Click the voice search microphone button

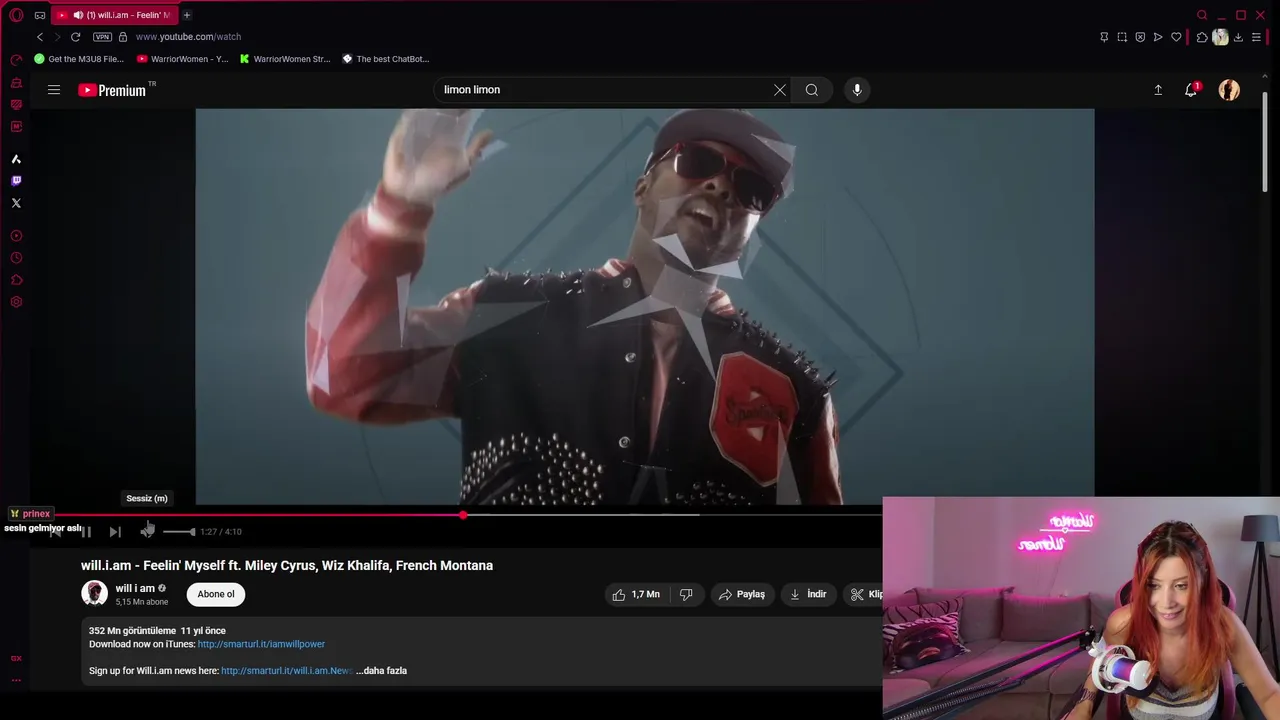pos(857,90)
